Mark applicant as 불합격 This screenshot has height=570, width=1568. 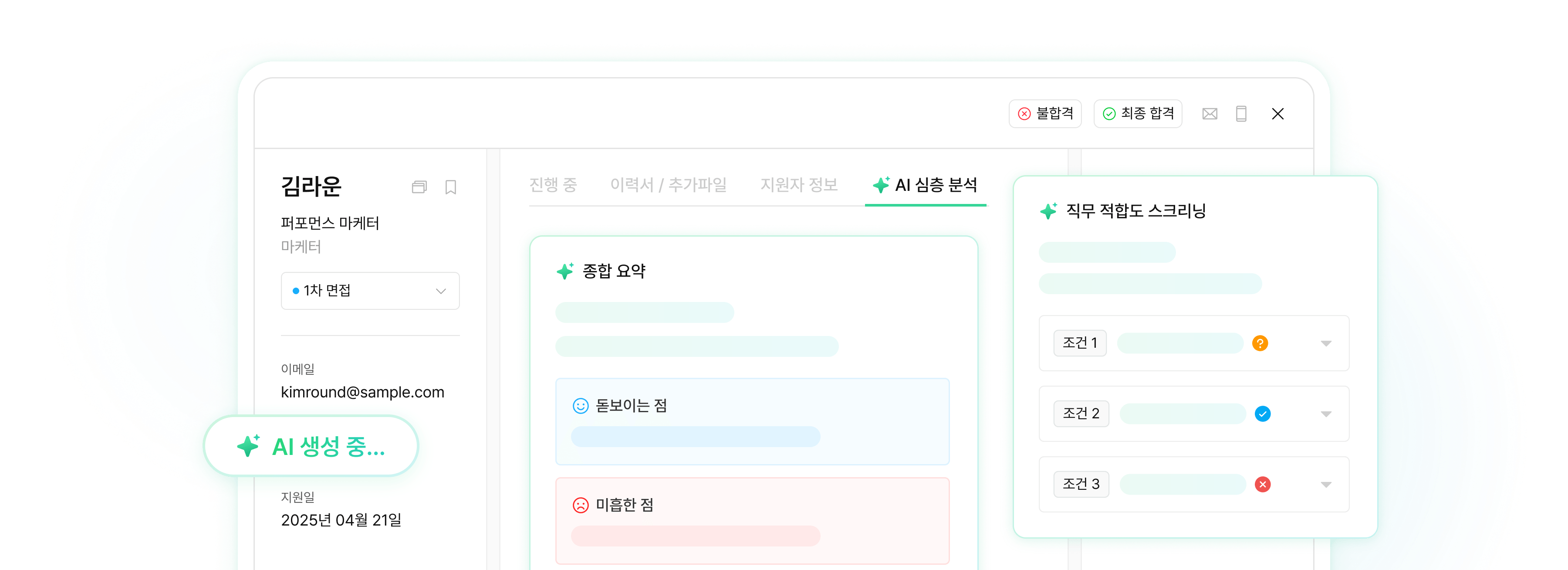point(1045,114)
